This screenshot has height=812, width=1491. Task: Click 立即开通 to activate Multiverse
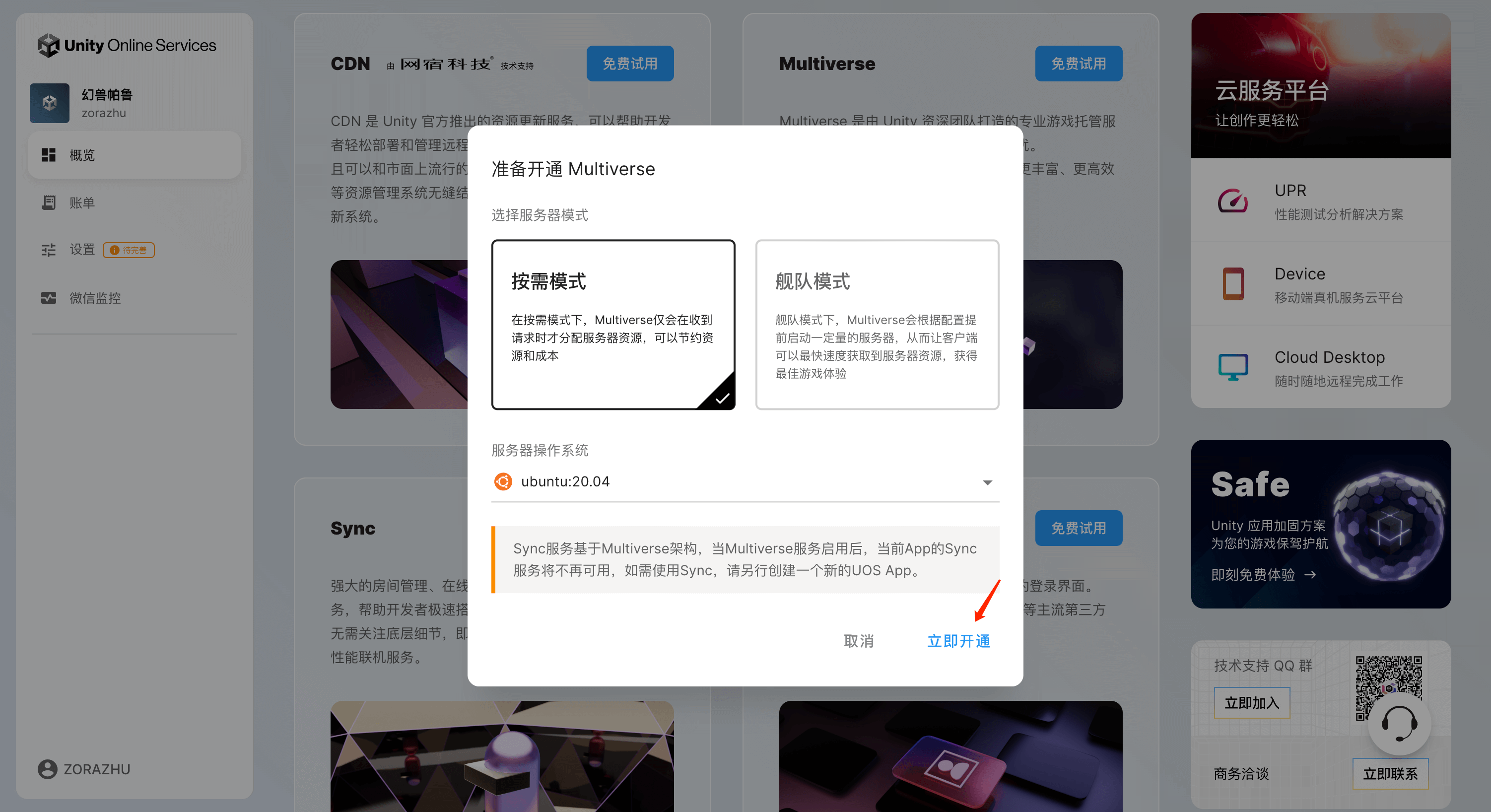958,641
